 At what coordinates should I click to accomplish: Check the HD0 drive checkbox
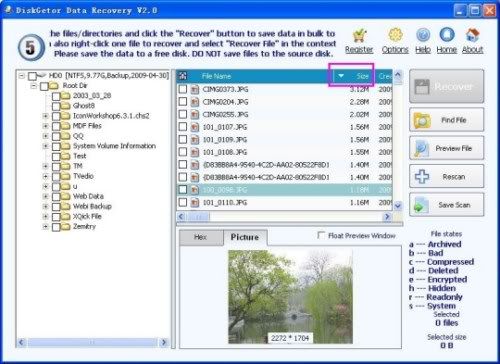pos(32,76)
